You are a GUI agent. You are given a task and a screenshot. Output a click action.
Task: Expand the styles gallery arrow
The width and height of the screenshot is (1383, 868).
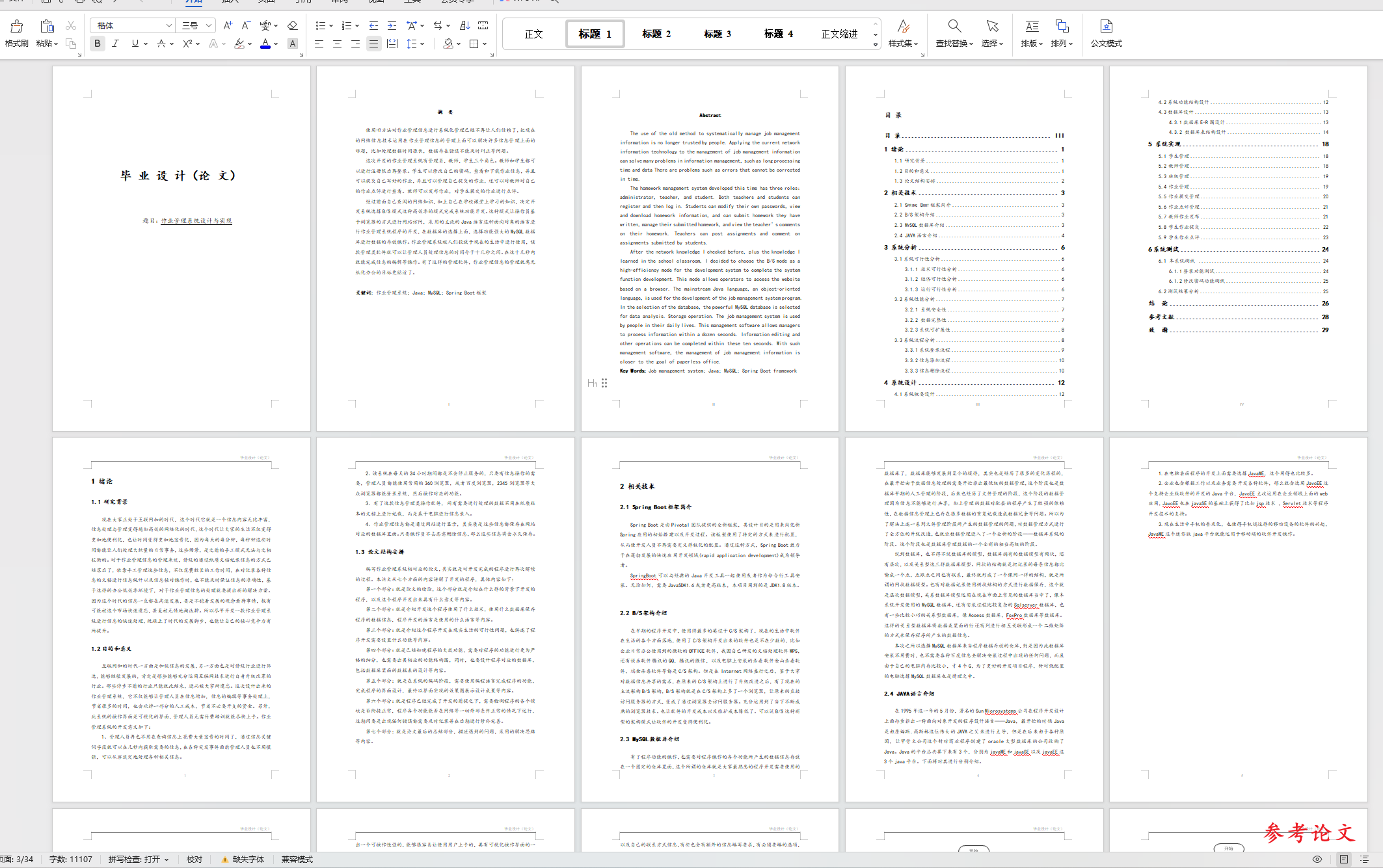[x=876, y=44]
